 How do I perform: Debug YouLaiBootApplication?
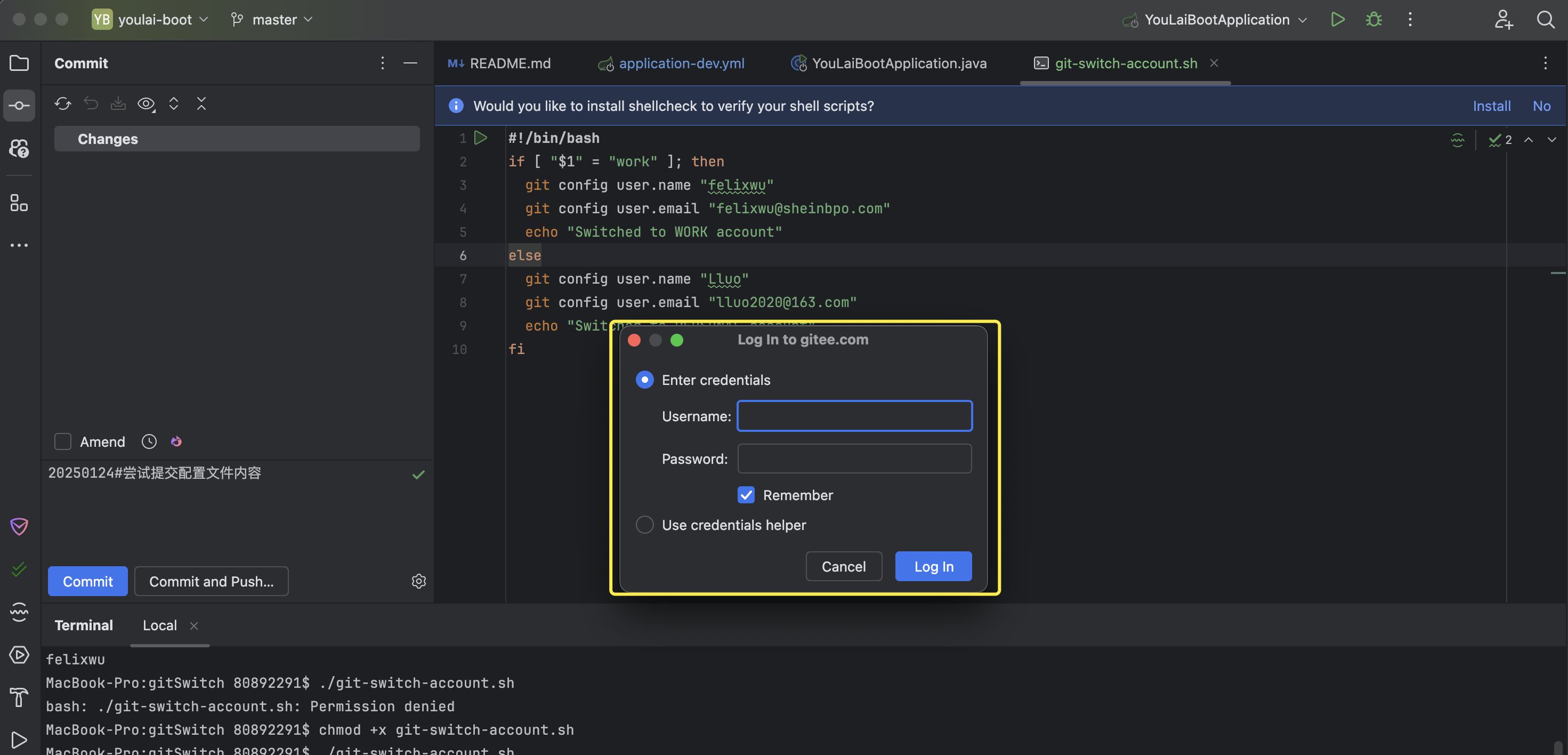[x=1374, y=20]
